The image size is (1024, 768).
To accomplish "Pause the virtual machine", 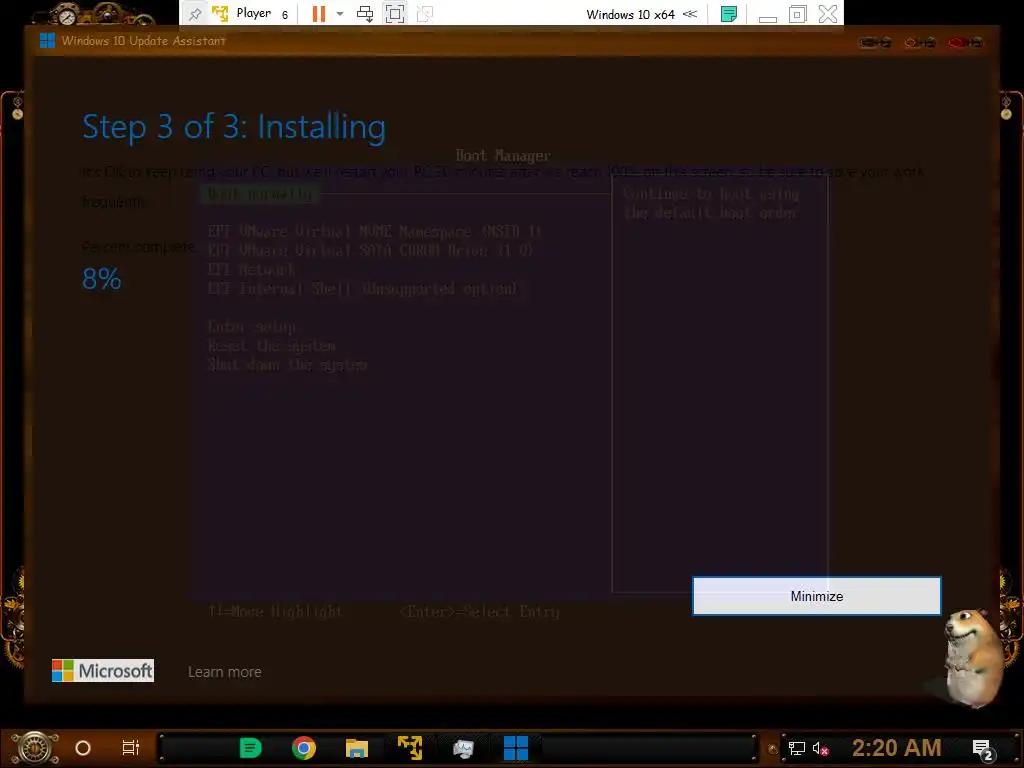I will [x=319, y=14].
